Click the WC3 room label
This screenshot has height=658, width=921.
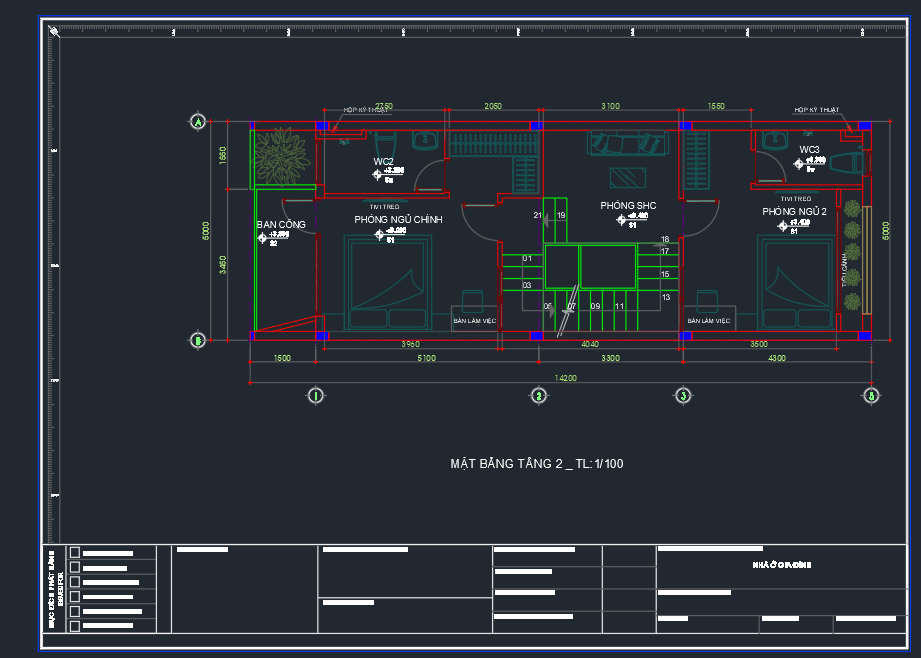pyautogui.click(x=809, y=150)
